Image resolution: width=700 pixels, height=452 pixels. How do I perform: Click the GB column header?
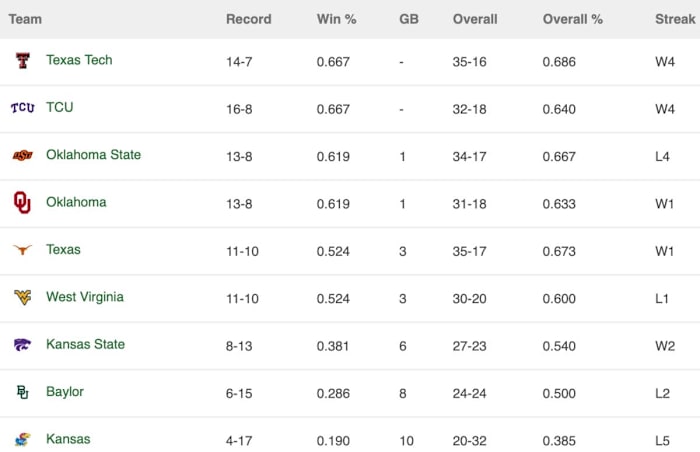point(409,19)
